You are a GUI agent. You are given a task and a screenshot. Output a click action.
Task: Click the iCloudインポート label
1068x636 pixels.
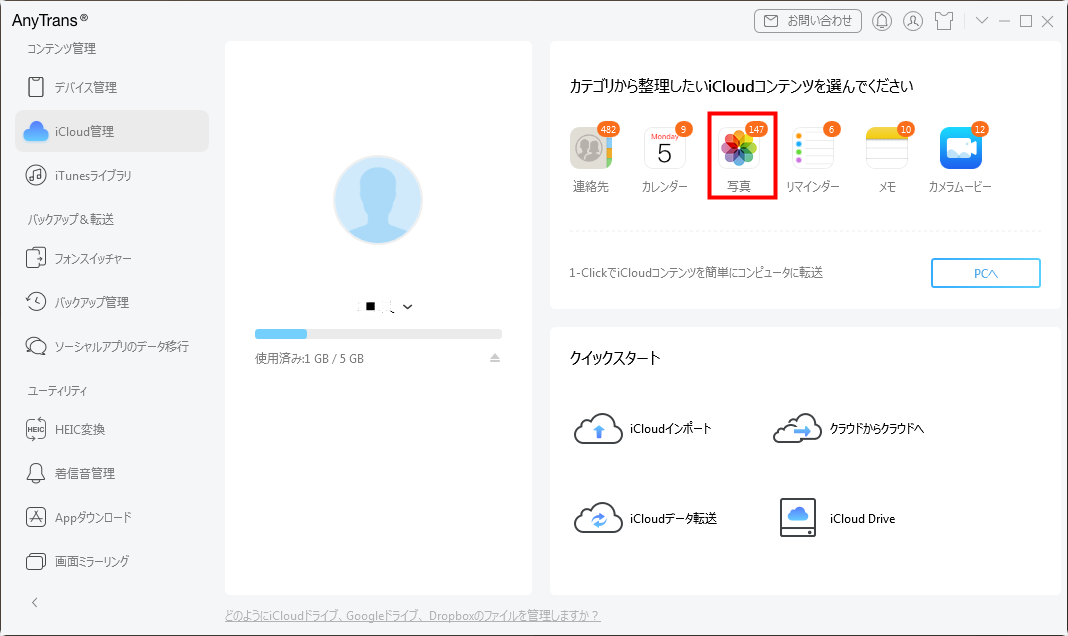coord(670,428)
